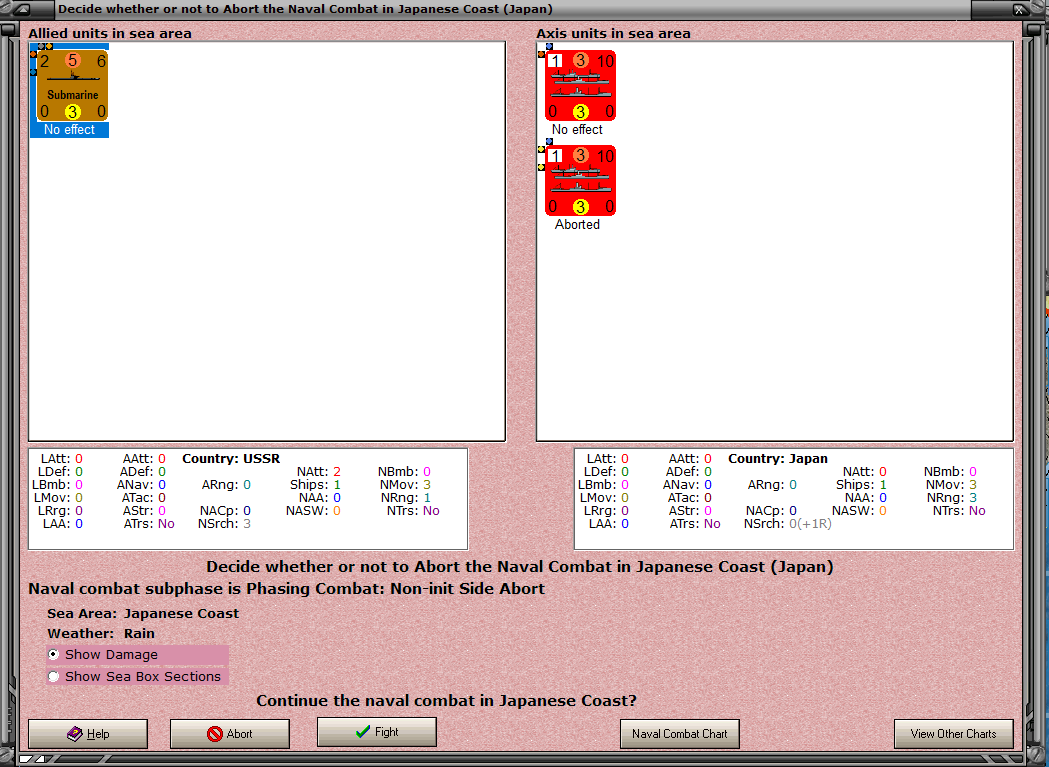
Task: Click the 'No effect' label under Submarine
Action: [x=70, y=130]
